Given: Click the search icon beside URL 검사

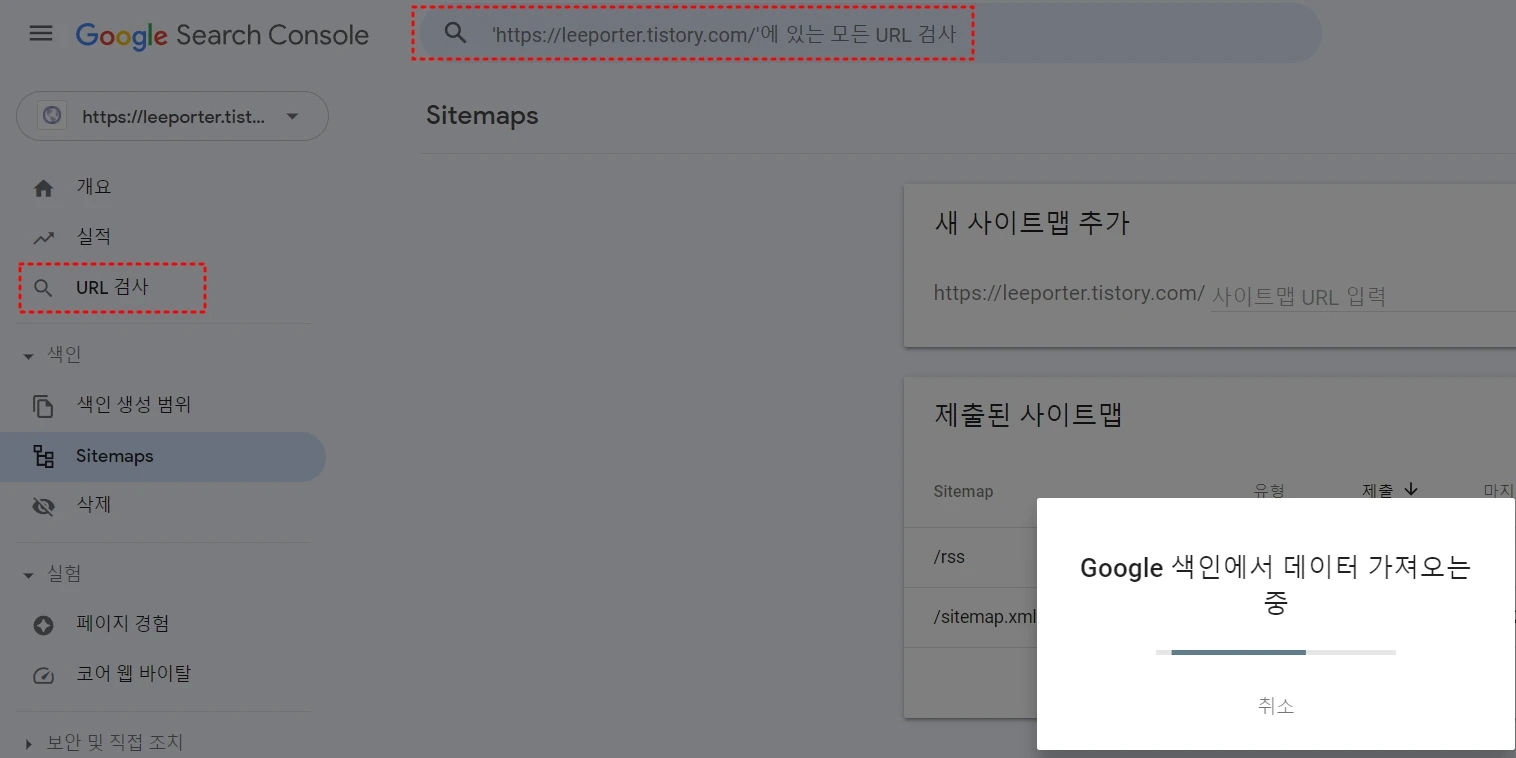Looking at the screenshot, I should coord(43,288).
